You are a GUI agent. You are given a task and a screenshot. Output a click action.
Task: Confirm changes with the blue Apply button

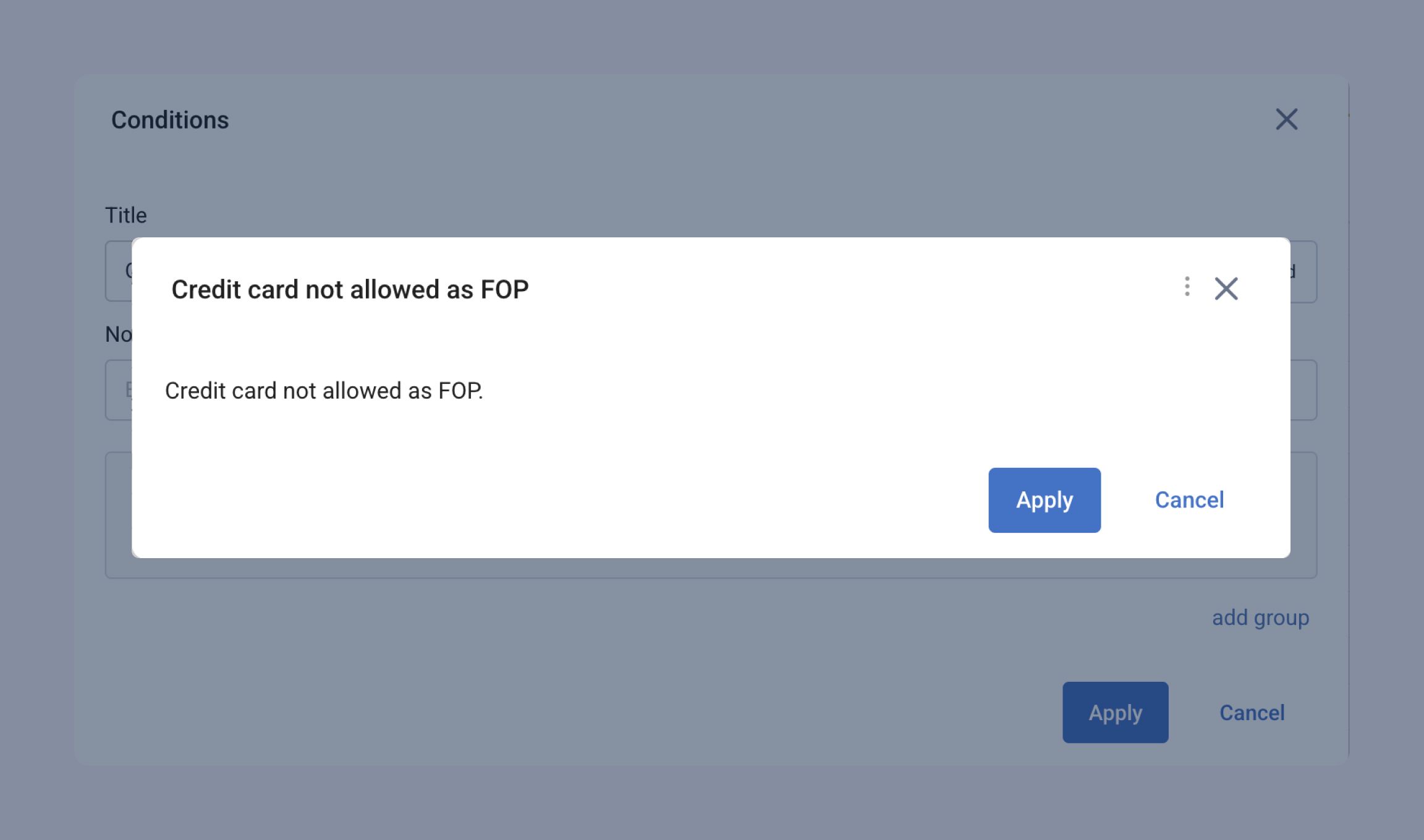1044,499
